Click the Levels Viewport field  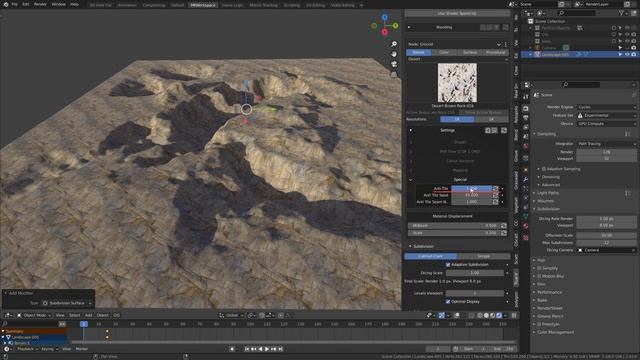click(474, 293)
